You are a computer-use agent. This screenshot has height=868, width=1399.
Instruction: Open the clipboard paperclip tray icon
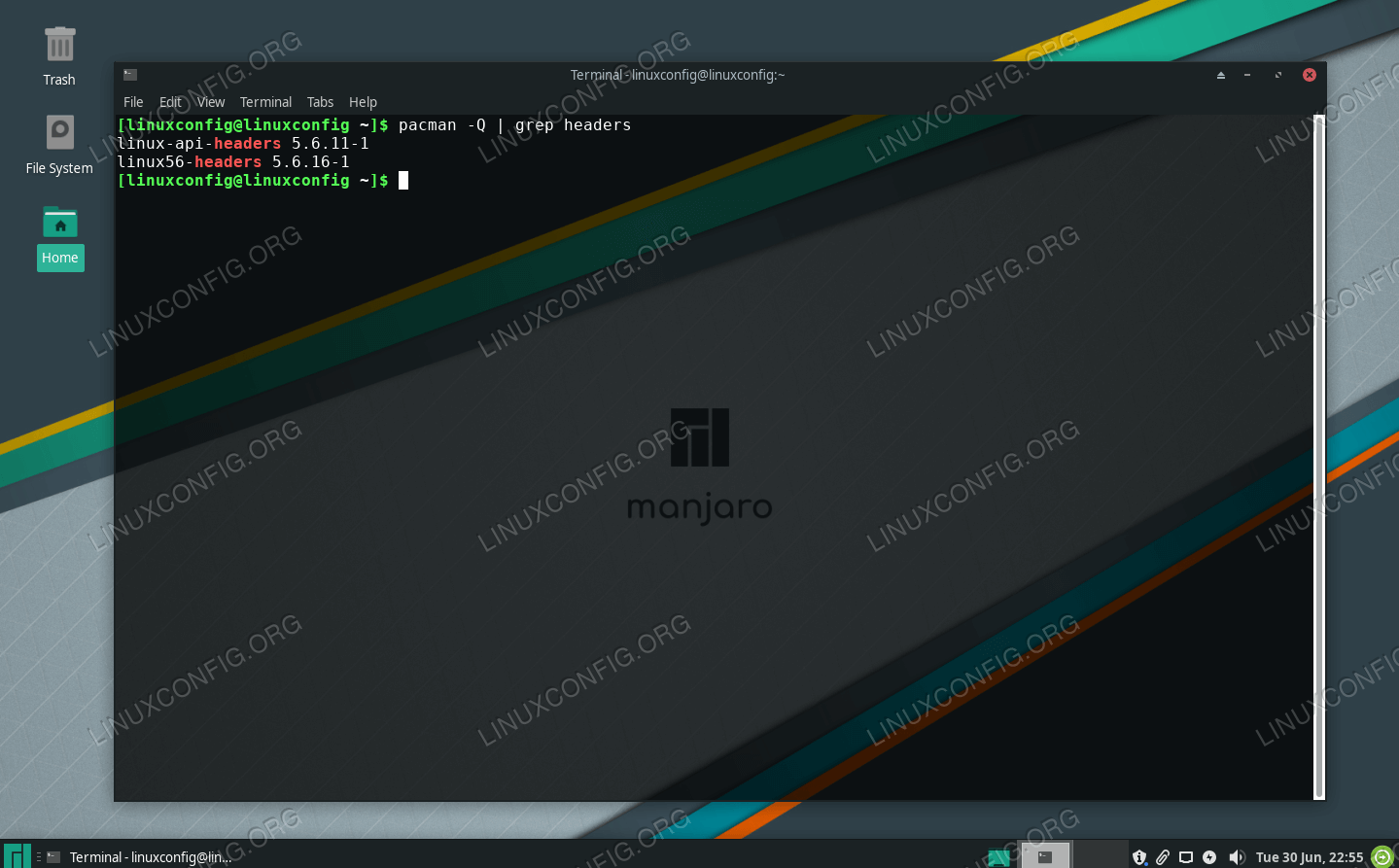click(x=1163, y=857)
